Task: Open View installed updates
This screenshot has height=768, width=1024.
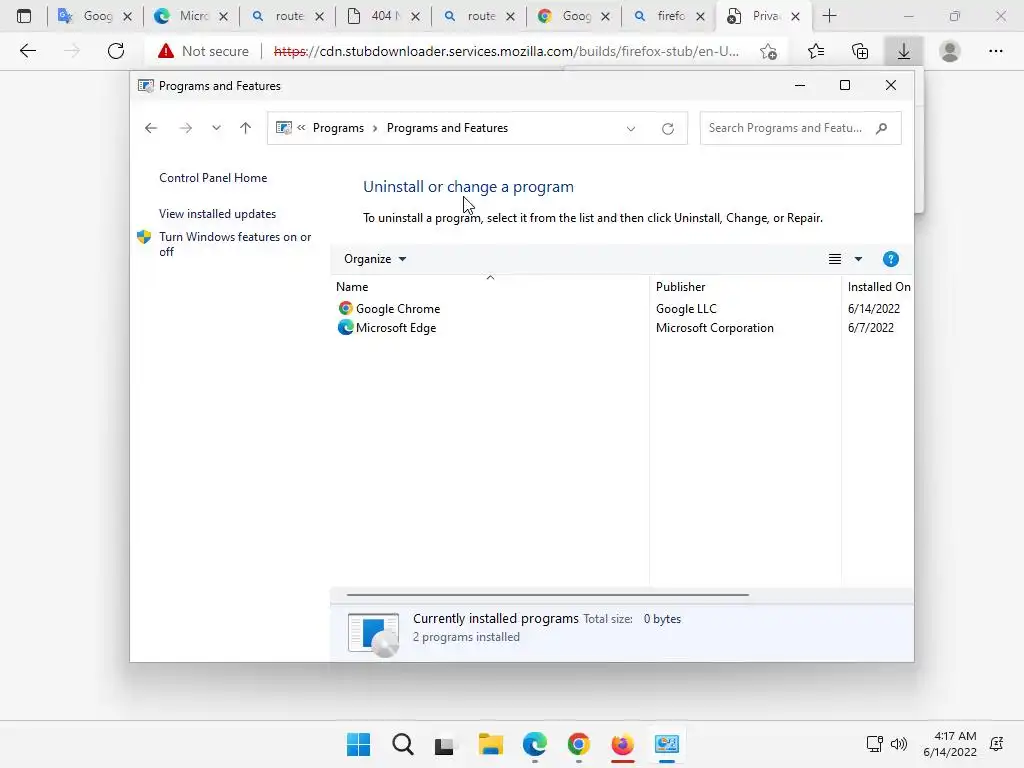Action: [x=217, y=214]
